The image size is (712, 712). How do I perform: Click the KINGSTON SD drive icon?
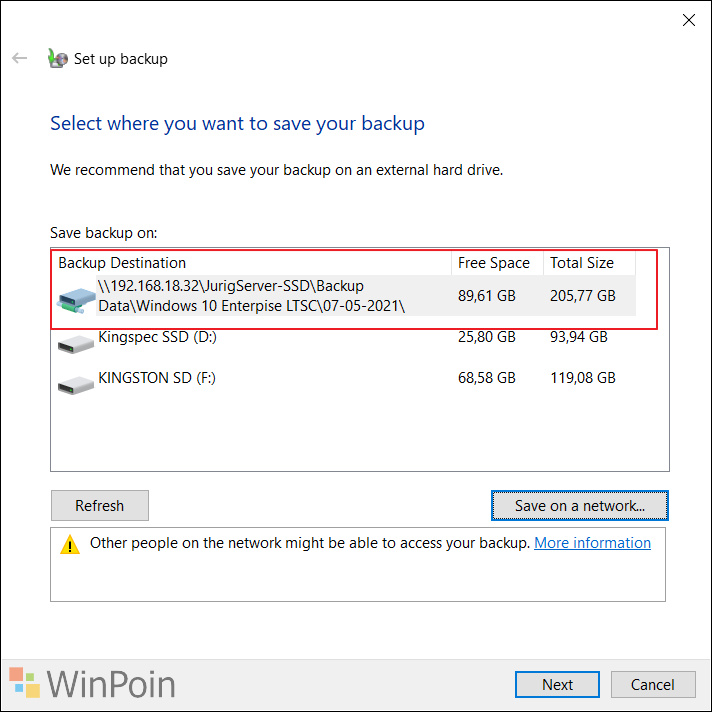tap(76, 385)
